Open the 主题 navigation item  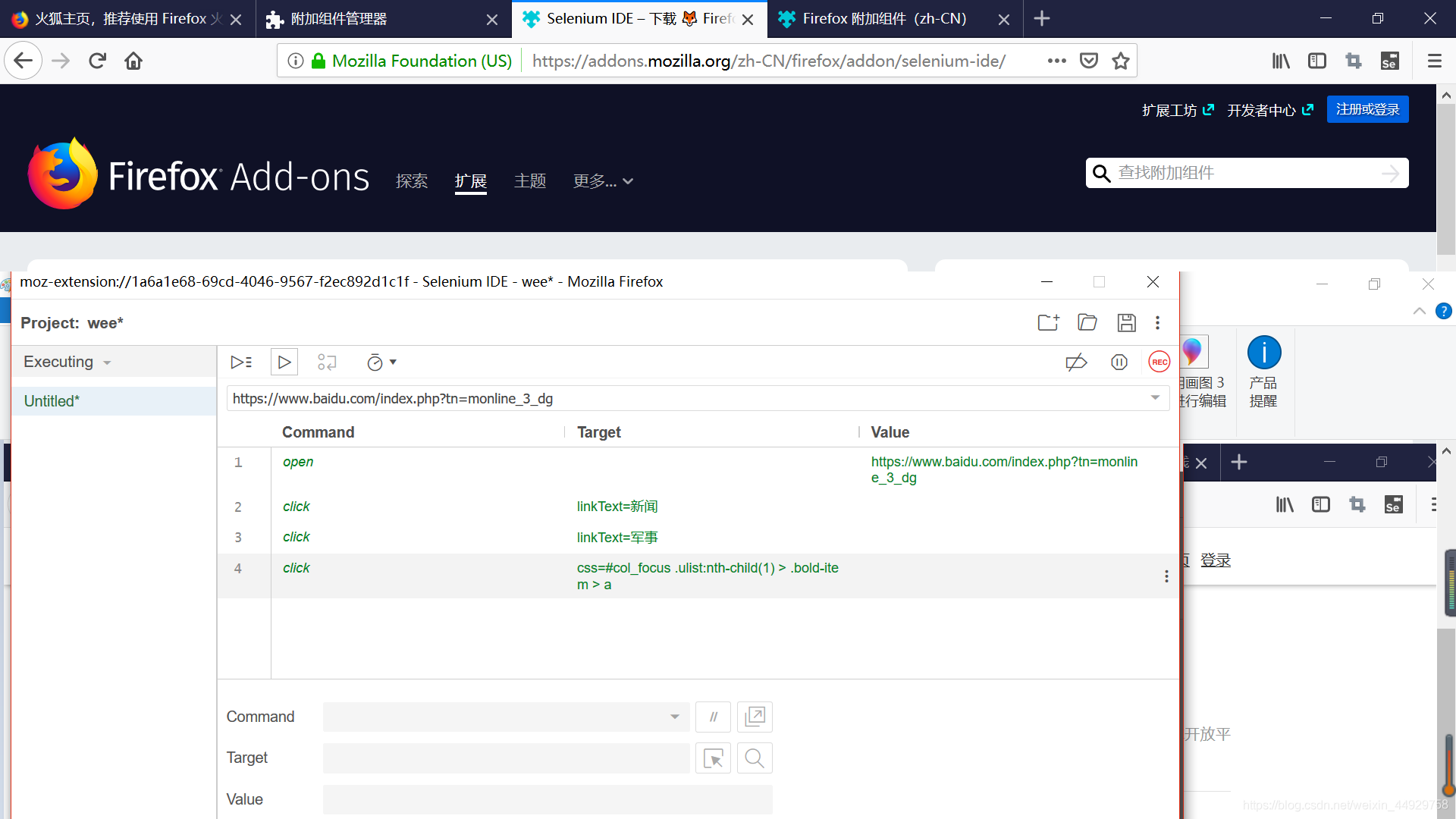tap(530, 181)
